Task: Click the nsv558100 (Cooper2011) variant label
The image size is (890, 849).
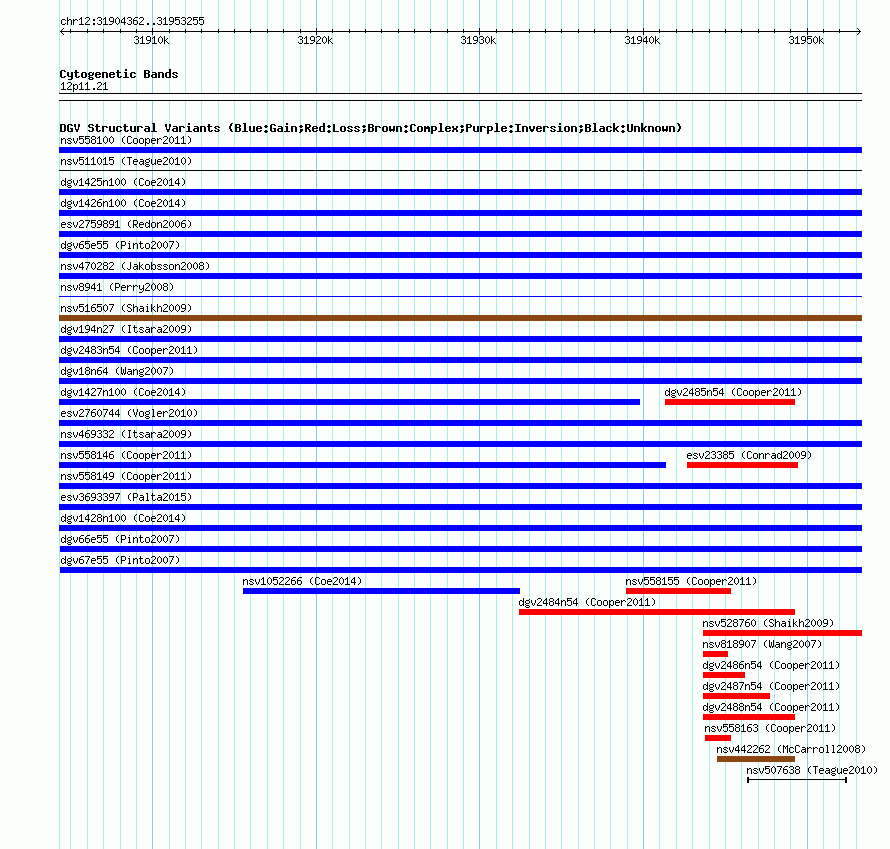Action: click(x=126, y=140)
